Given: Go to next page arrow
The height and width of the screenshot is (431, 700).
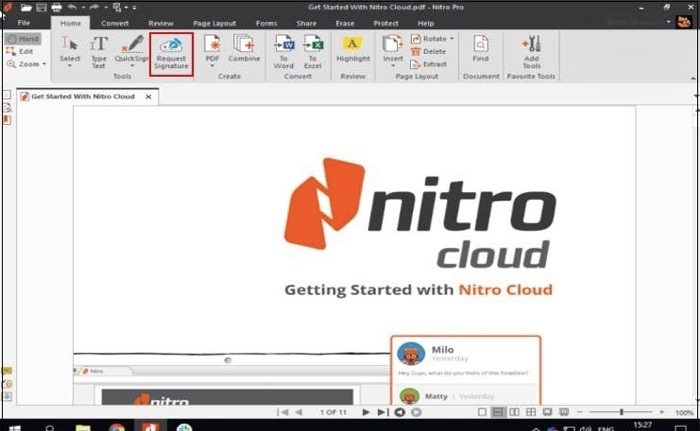Looking at the screenshot, I should pyautogui.click(x=366, y=412).
